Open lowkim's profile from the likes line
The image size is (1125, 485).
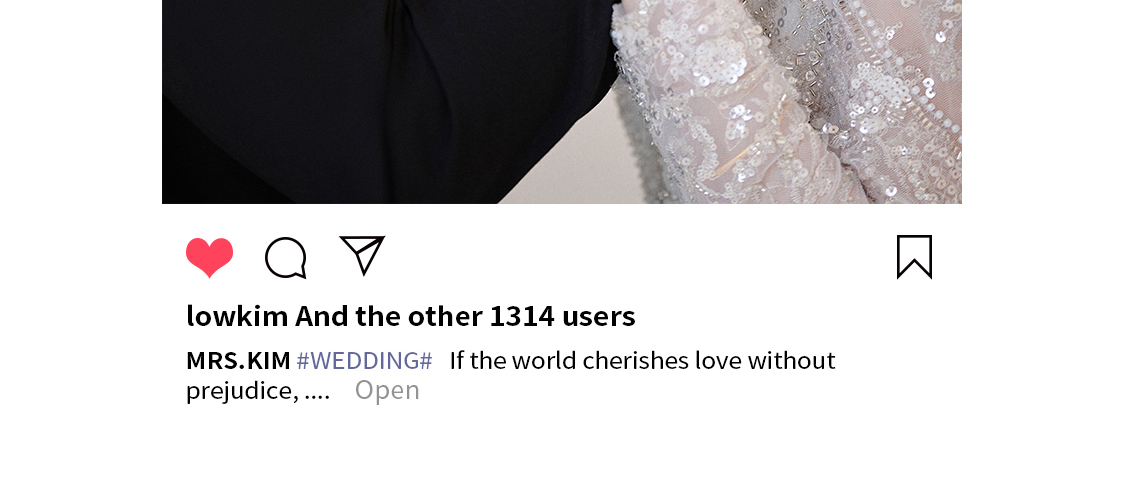237,316
